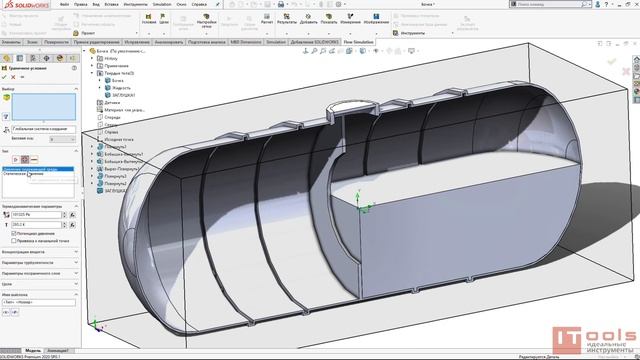Image resolution: width=640 pixels, height=360 pixels.
Task: Click the pressure value field 101325 Pa
Action: point(36,215)
